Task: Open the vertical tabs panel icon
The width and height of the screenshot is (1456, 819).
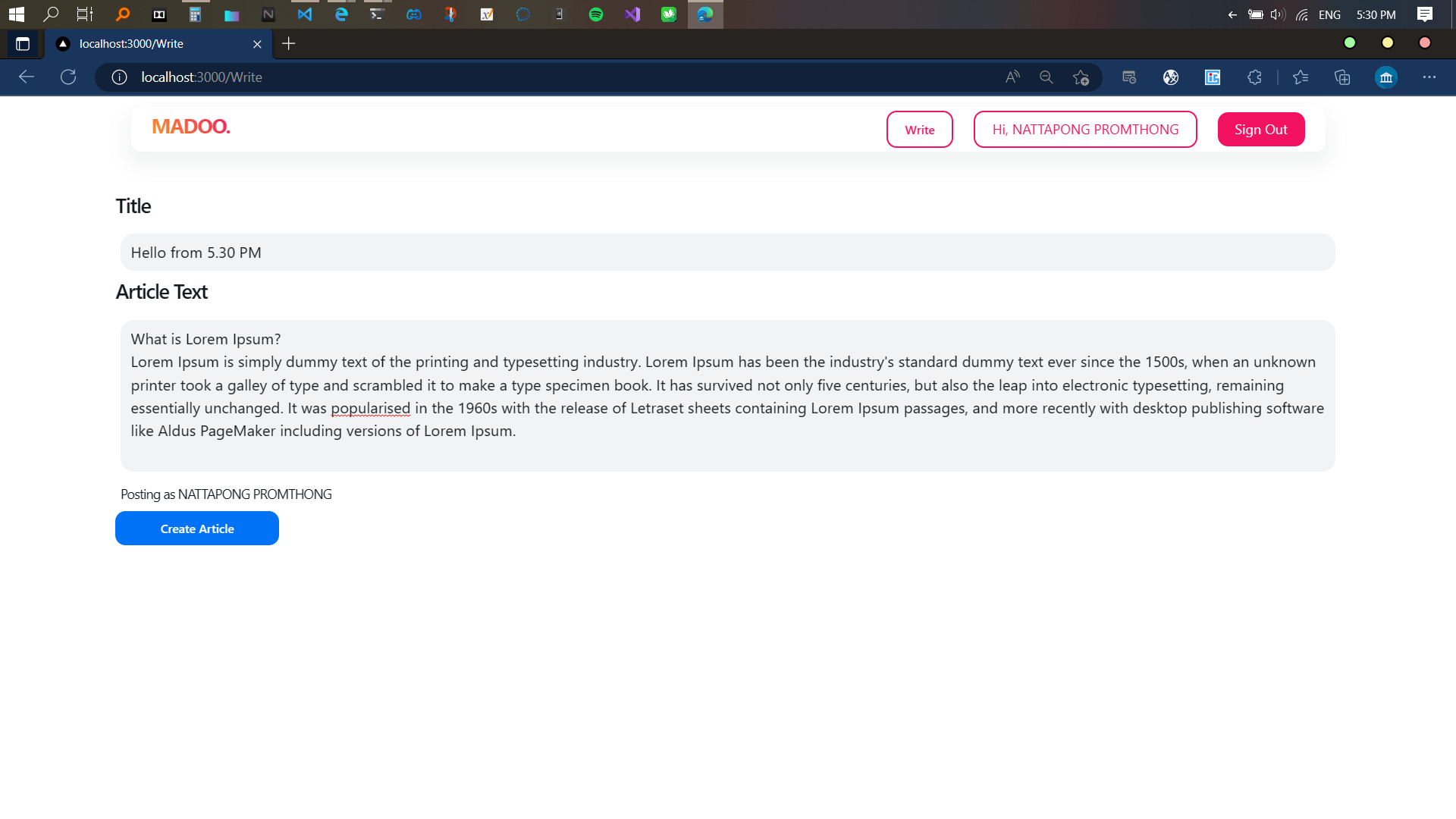Action: (23, 44)
